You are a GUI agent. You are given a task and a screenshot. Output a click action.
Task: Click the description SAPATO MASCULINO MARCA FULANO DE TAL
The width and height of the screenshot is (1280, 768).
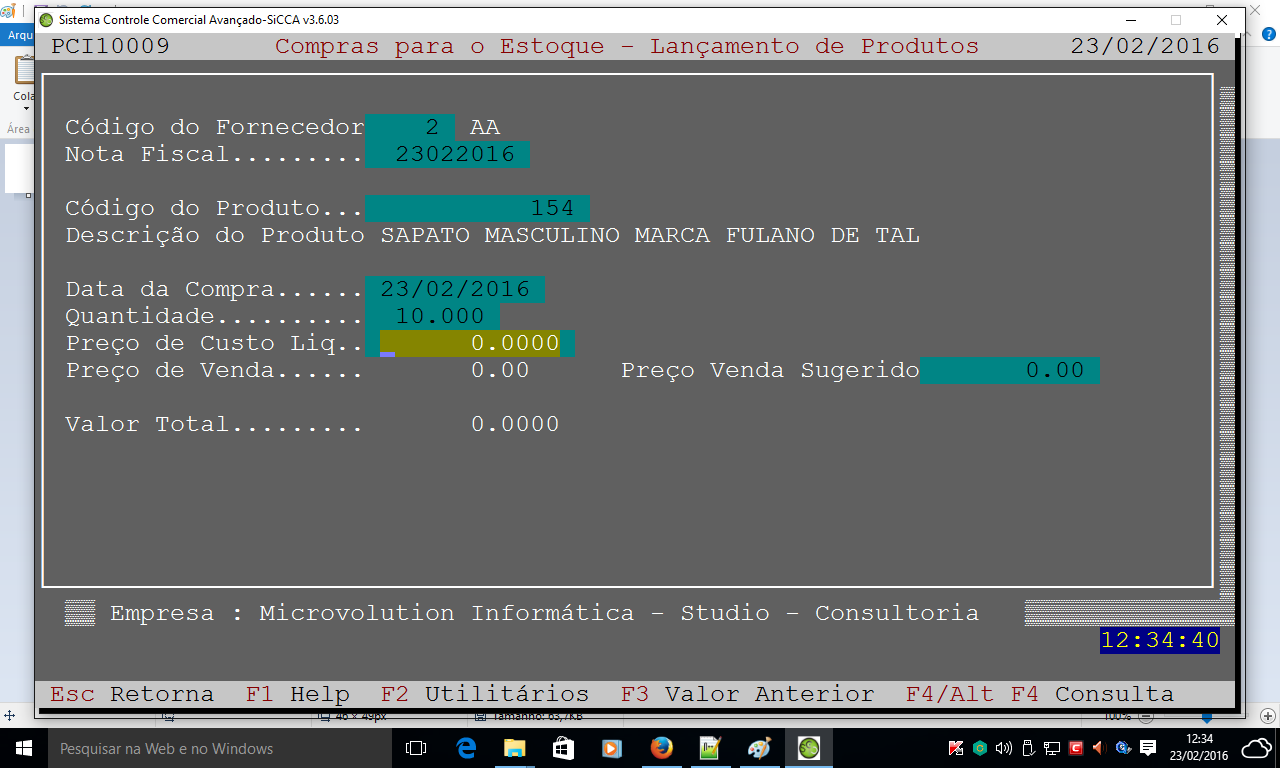pyautogui.click(x=650, y=235)
